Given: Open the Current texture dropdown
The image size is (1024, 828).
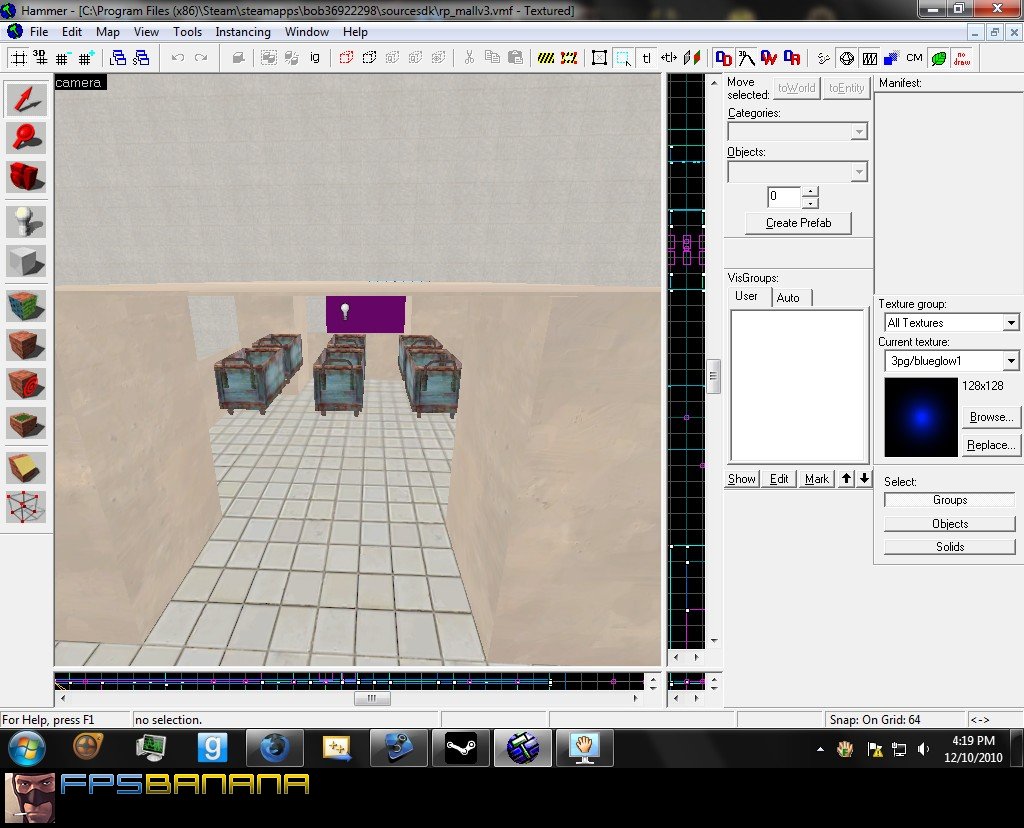Looking at the screenshot, I should 1011,360.
